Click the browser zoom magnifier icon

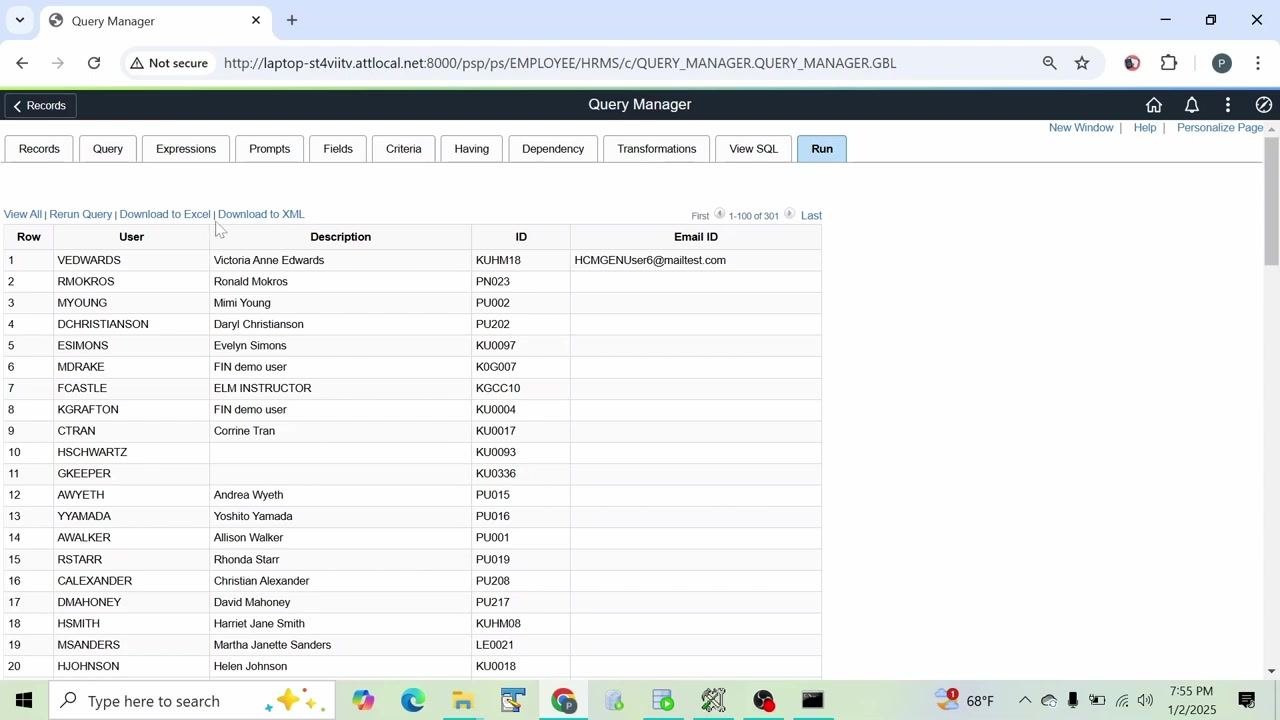1049,63
